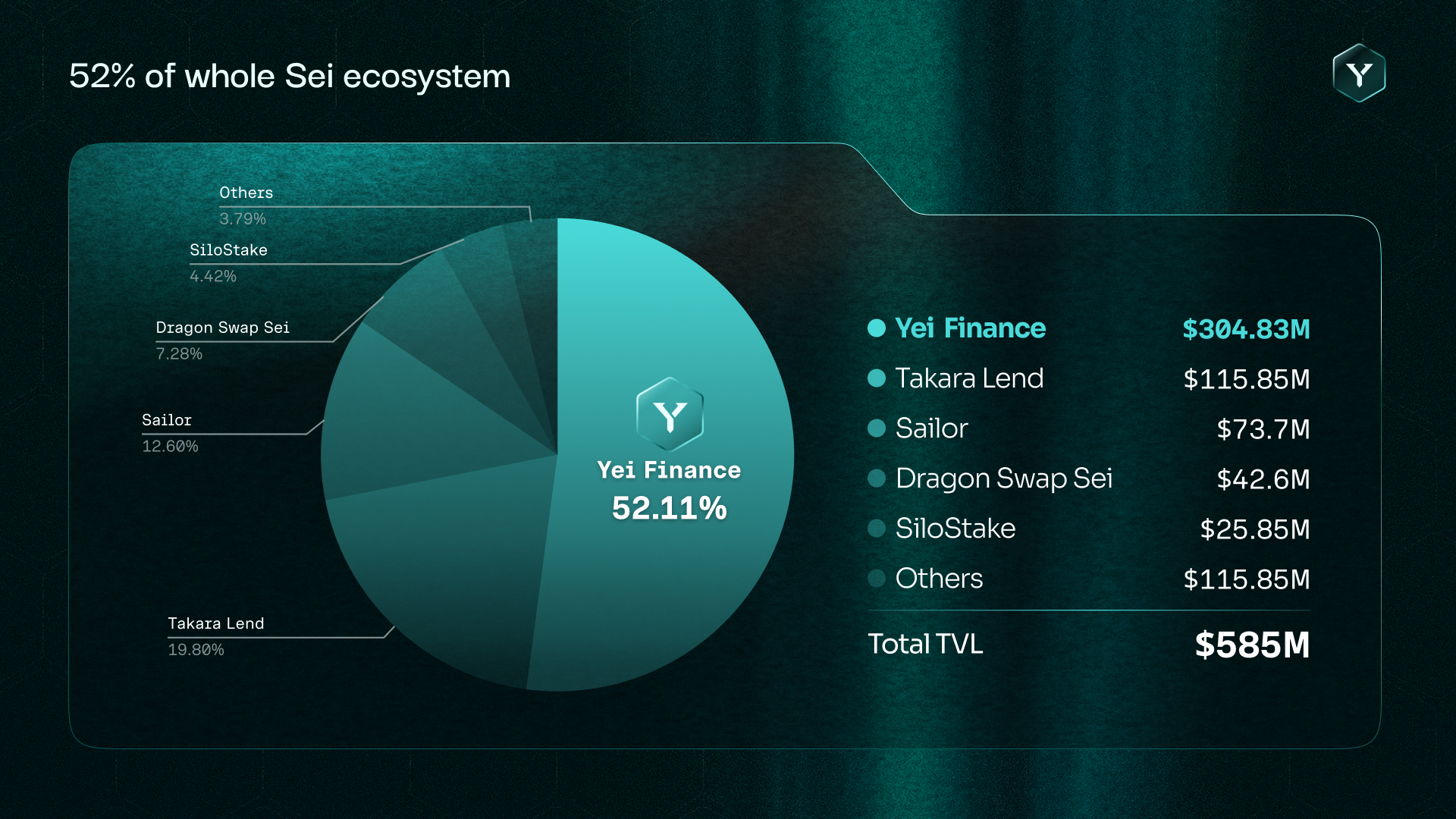This screenshot has height=819, width=1456.
Task: Click the Yei hexagon logo inside pie chart
Action: click(670, 415)
